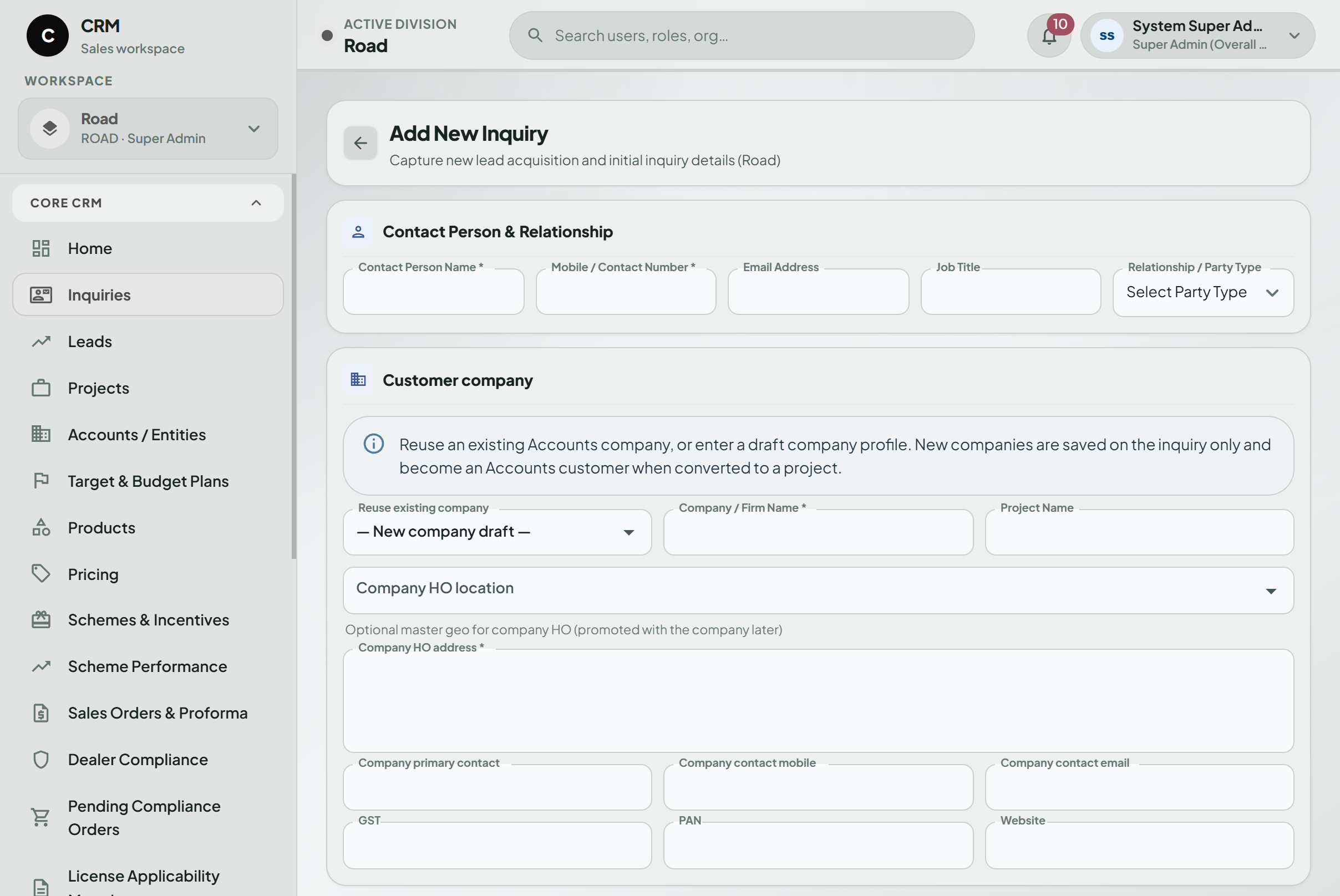Open Leads menu item
Screen dimensions: 1340x896
[x=148, y=342]
